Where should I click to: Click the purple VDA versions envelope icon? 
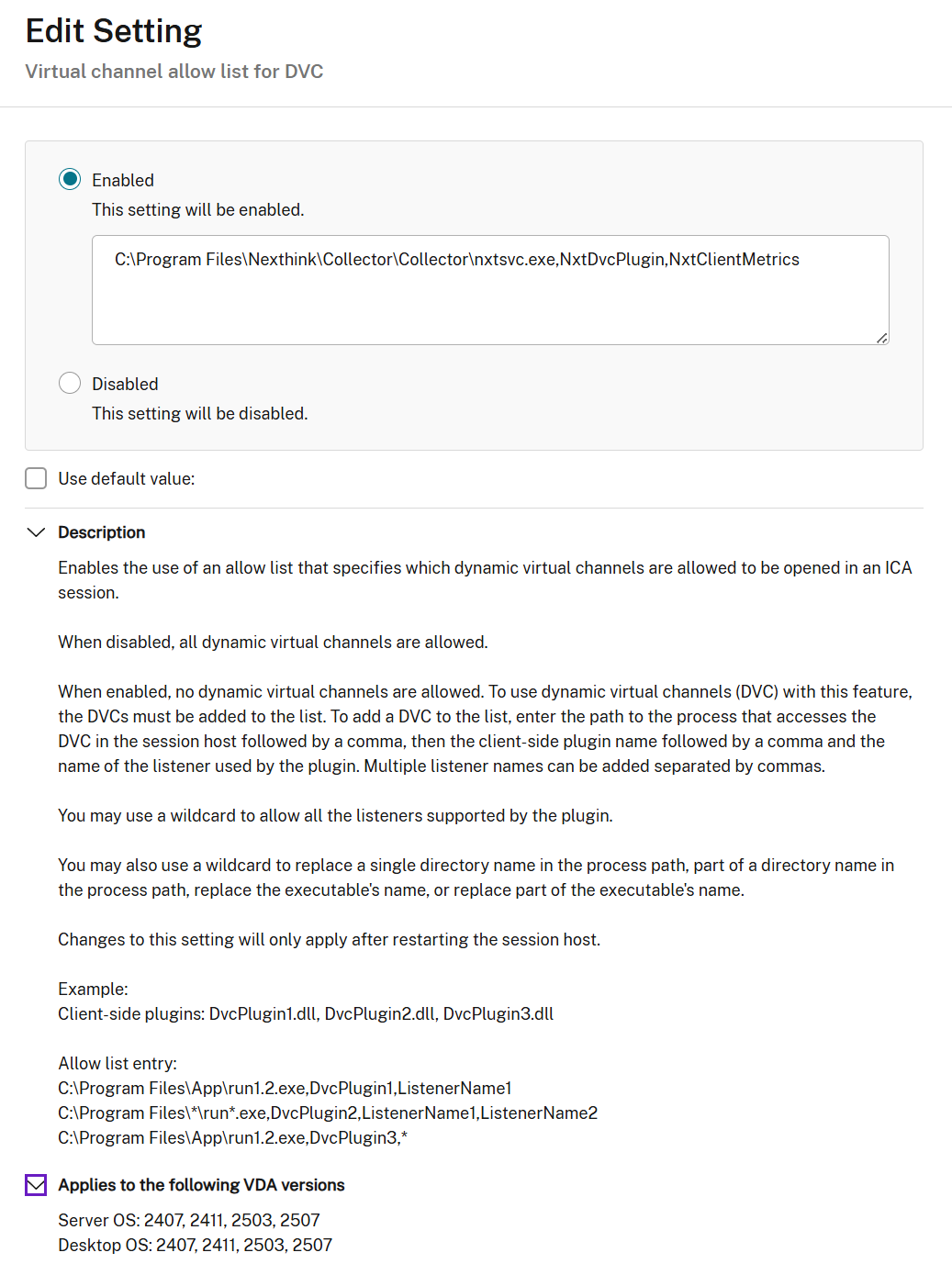click(x=36, y=1185)
